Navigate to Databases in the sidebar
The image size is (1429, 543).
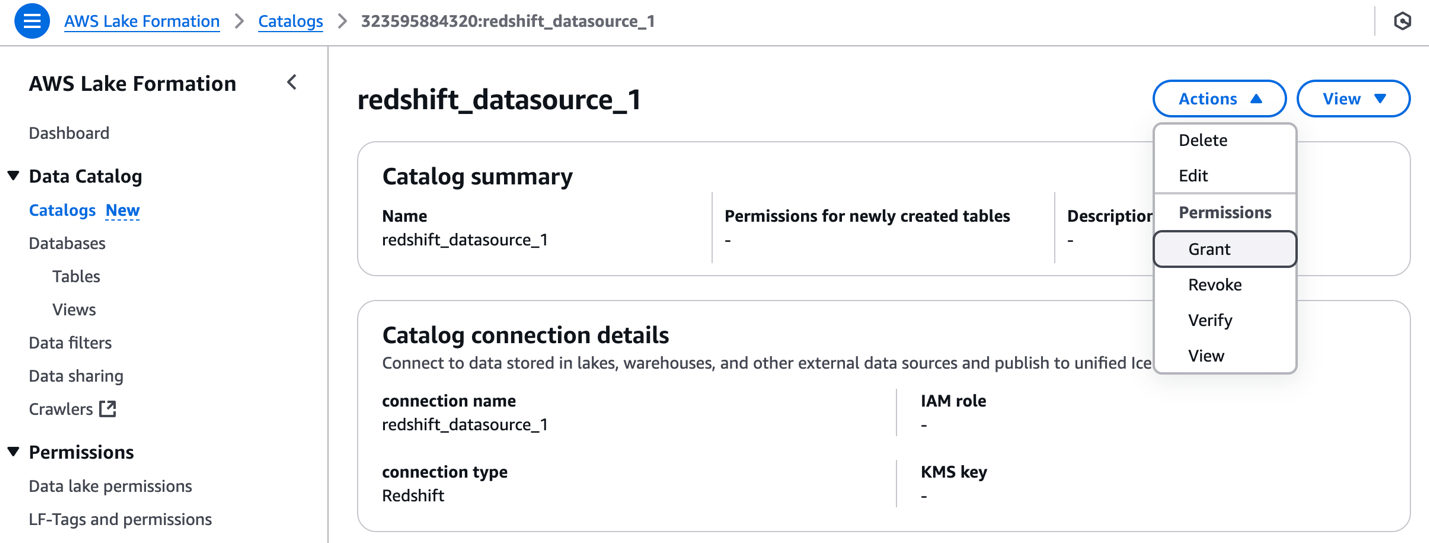click(x=67, y=243)
